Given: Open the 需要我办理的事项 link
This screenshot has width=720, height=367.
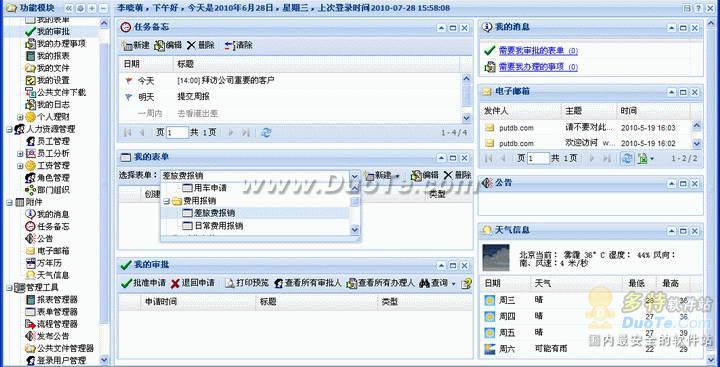Looking at the screenshot, I should click(x=538, y=68).
